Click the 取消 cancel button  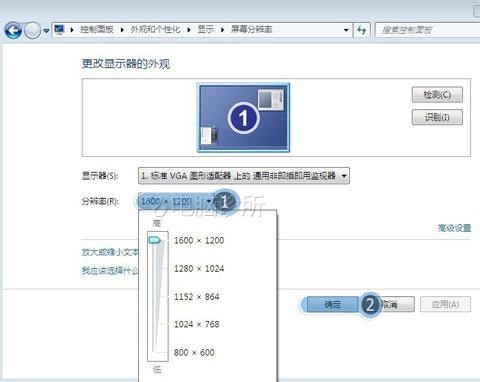click(x=392, y=304)
